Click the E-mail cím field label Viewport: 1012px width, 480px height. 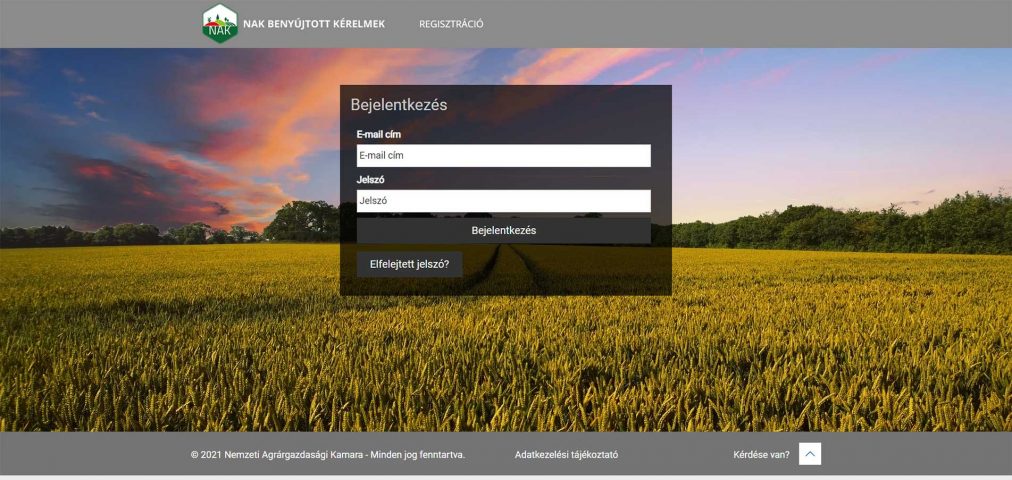point(379,134)
